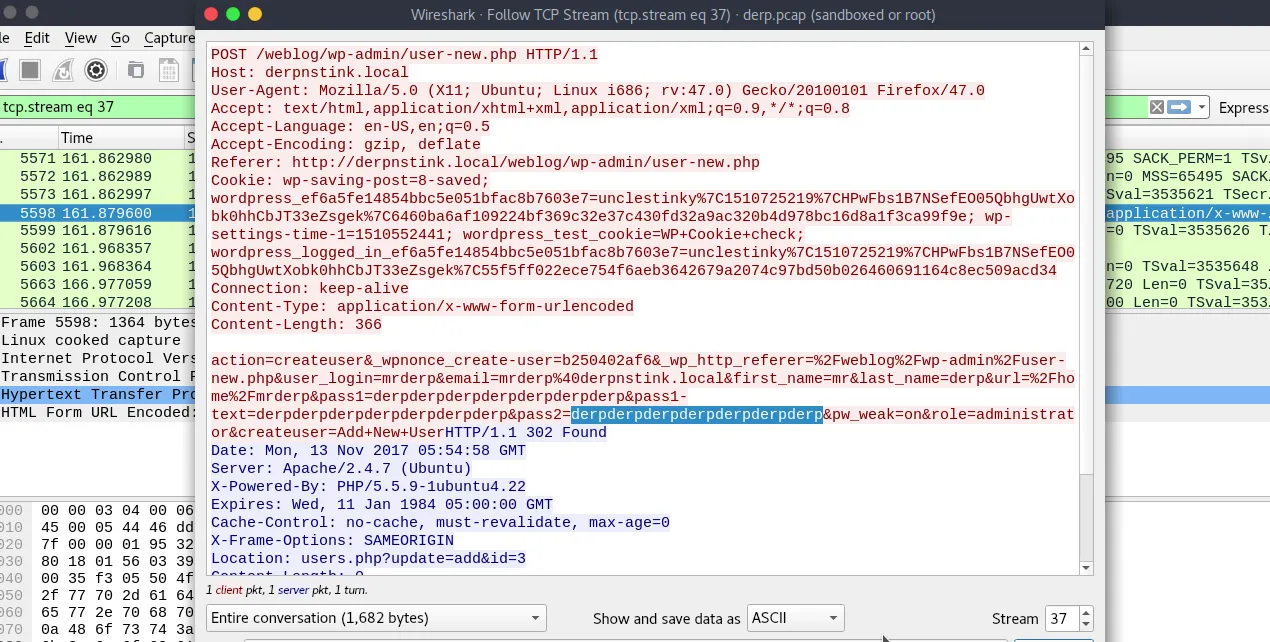This screenshot has height=642, width=1270.
Task: Select packet 5602 in packet list
Action: (x=98, y=249)
